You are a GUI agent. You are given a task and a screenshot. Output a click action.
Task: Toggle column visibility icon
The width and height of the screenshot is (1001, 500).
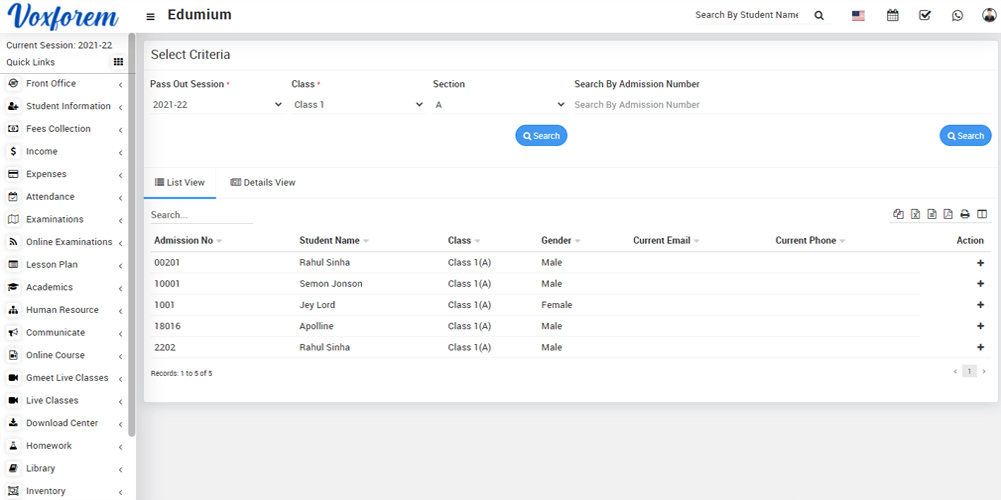[x=982, y=214]
